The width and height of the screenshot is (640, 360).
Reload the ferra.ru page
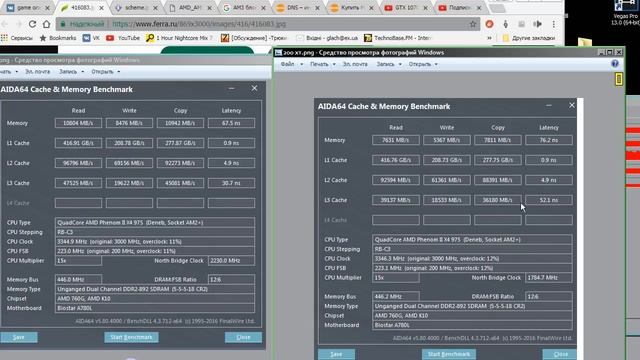[32, 24]
